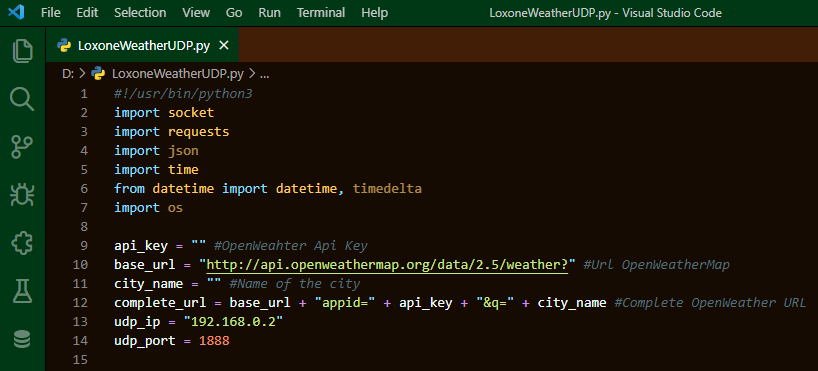Screen dimensions: 818x371
Task: Click 'json' in the import line
Action: [183, 151]
